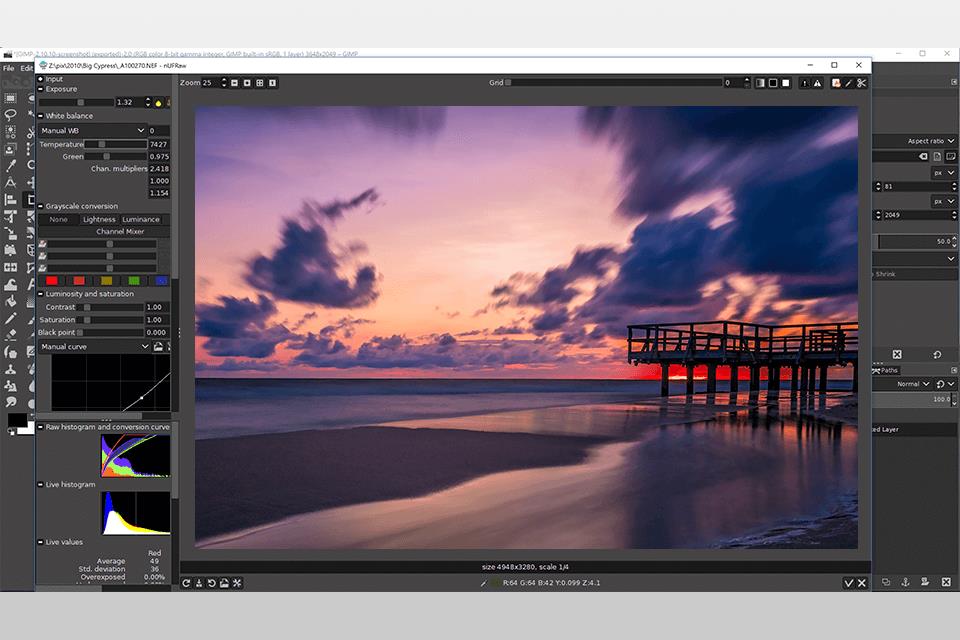Choose Luminance grayscale conversion mode
Image resolution: width=960 pixels, height=640 pixels.
(x=141, y=219)
